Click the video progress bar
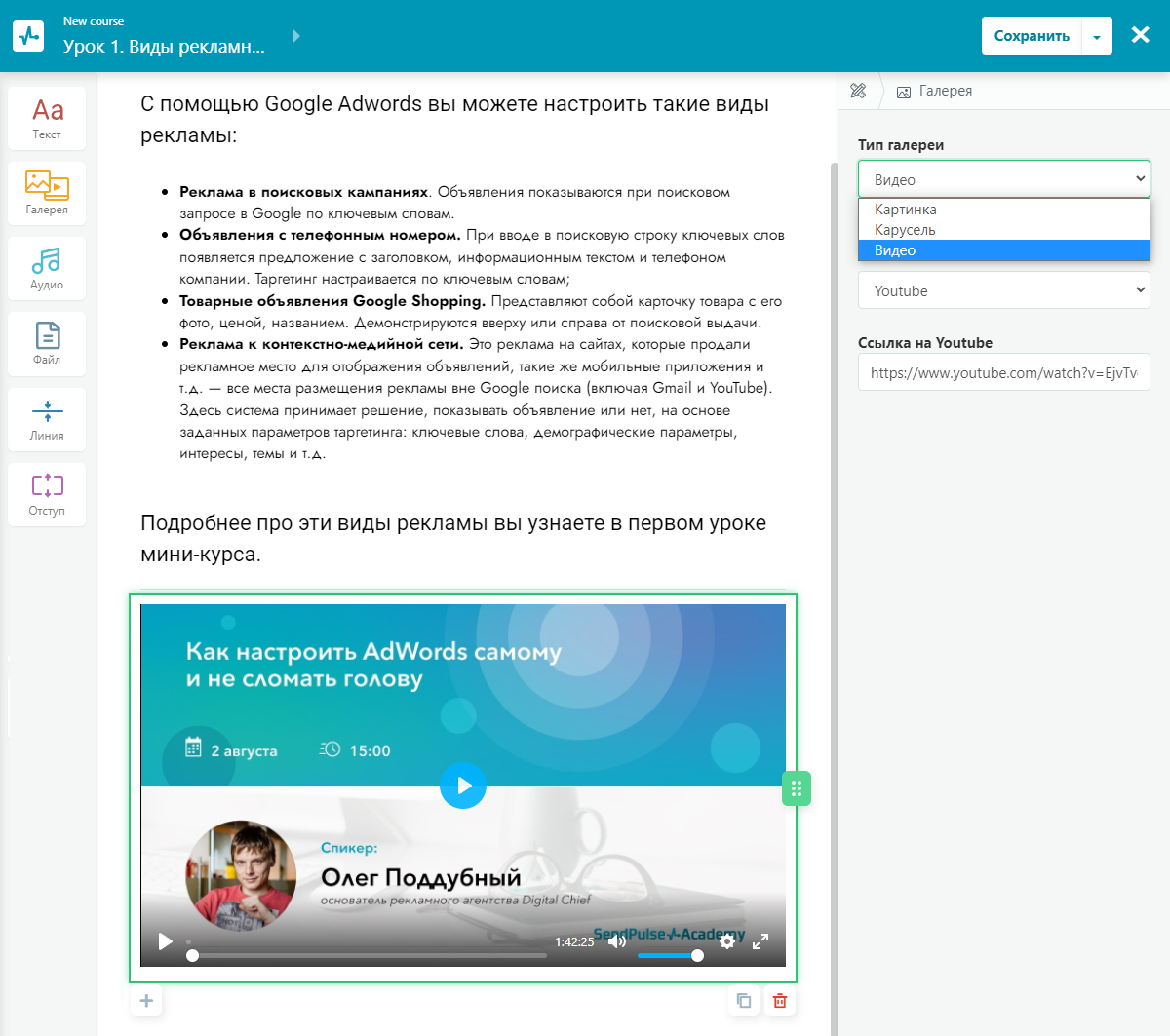The height and width of the screenshot is (1036, 1170). [x=367, y=955]
